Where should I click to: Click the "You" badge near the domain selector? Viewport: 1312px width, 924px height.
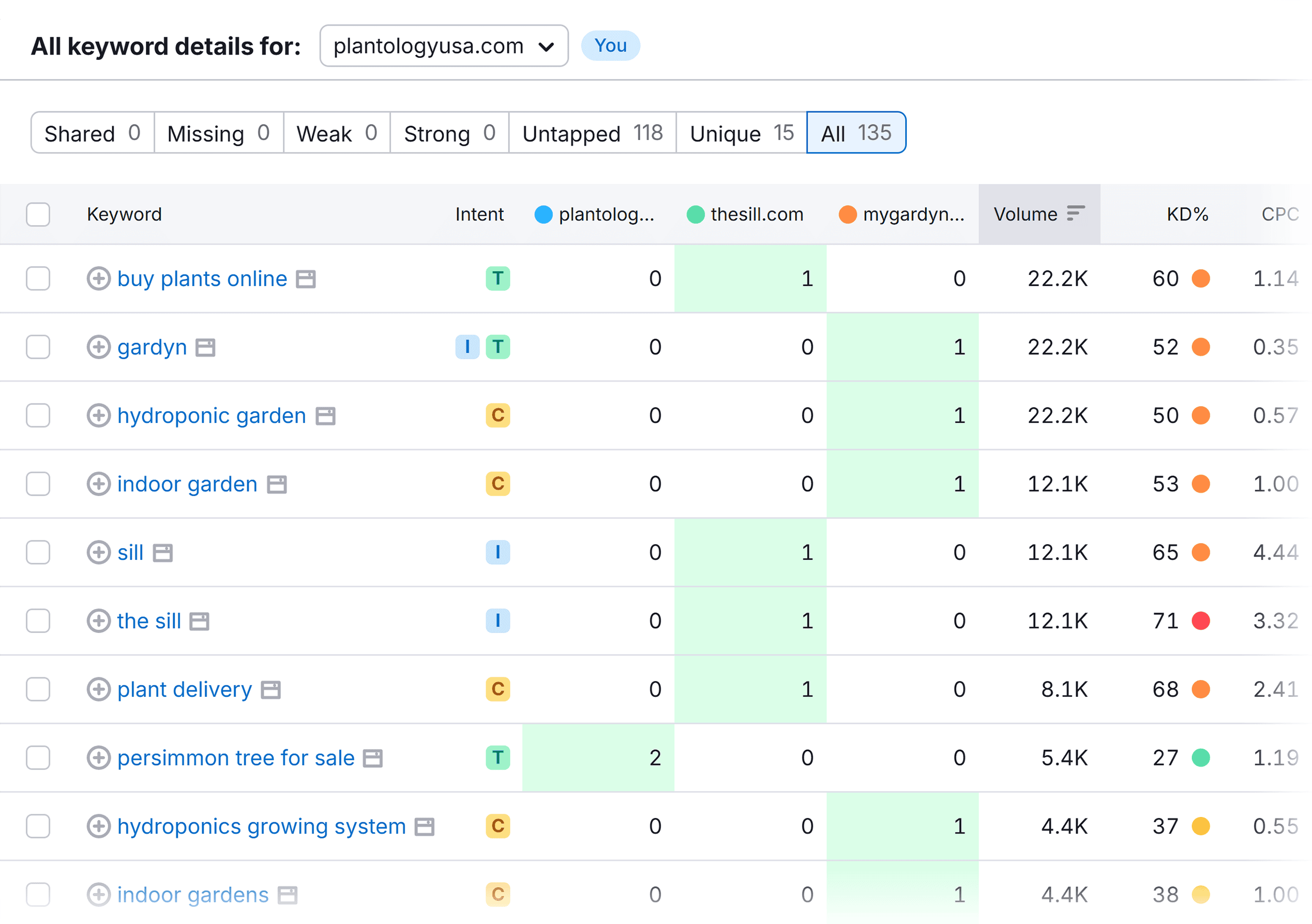coord(610,46)
